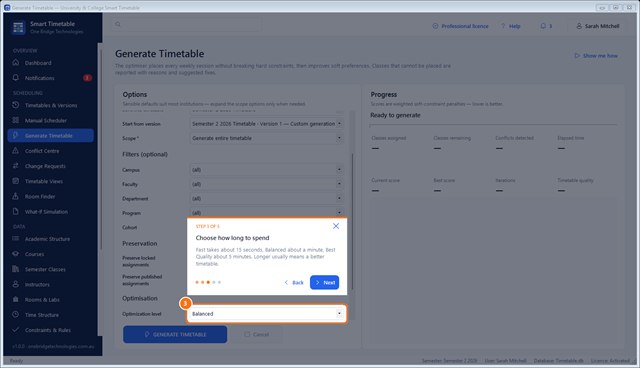
Task: Click the top bar notification bell icon
Action: (543, 26)
